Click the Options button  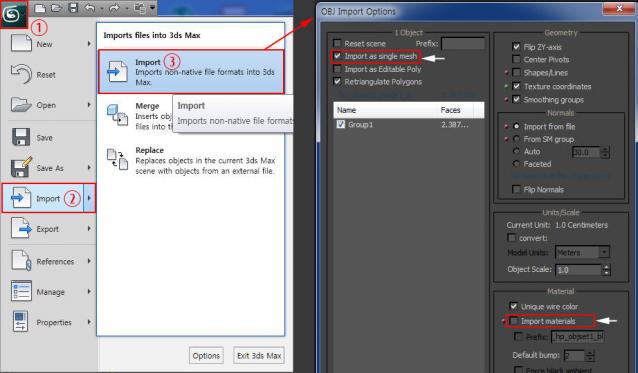pos(206,356)
